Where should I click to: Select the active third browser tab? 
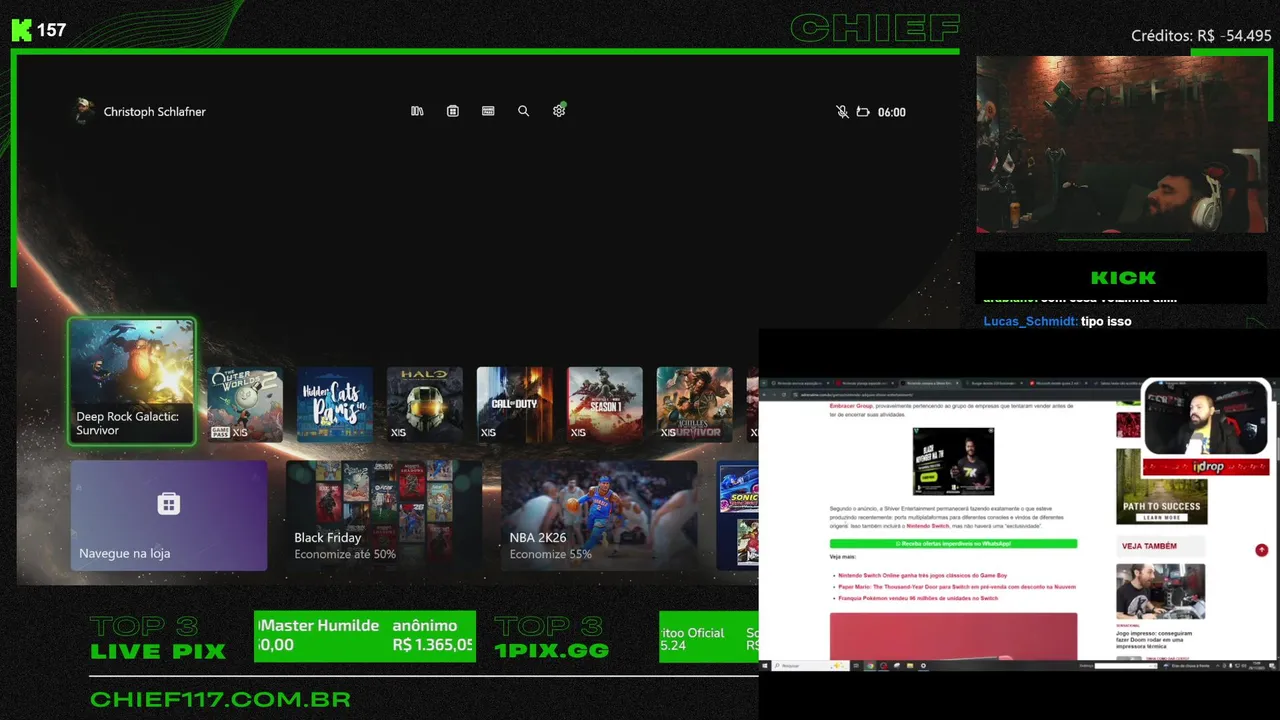click(929, 383)
